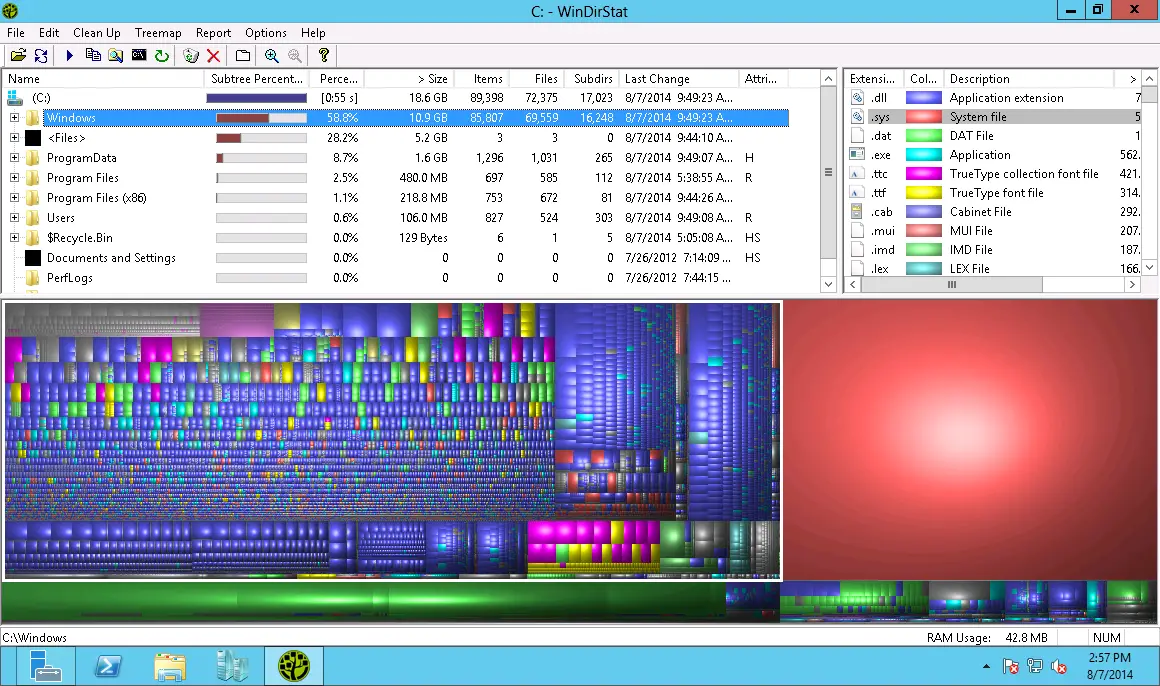Viewport: 1160px width, 686px height.
Task: Open the Report menu
Action: (x=213, y=33)
